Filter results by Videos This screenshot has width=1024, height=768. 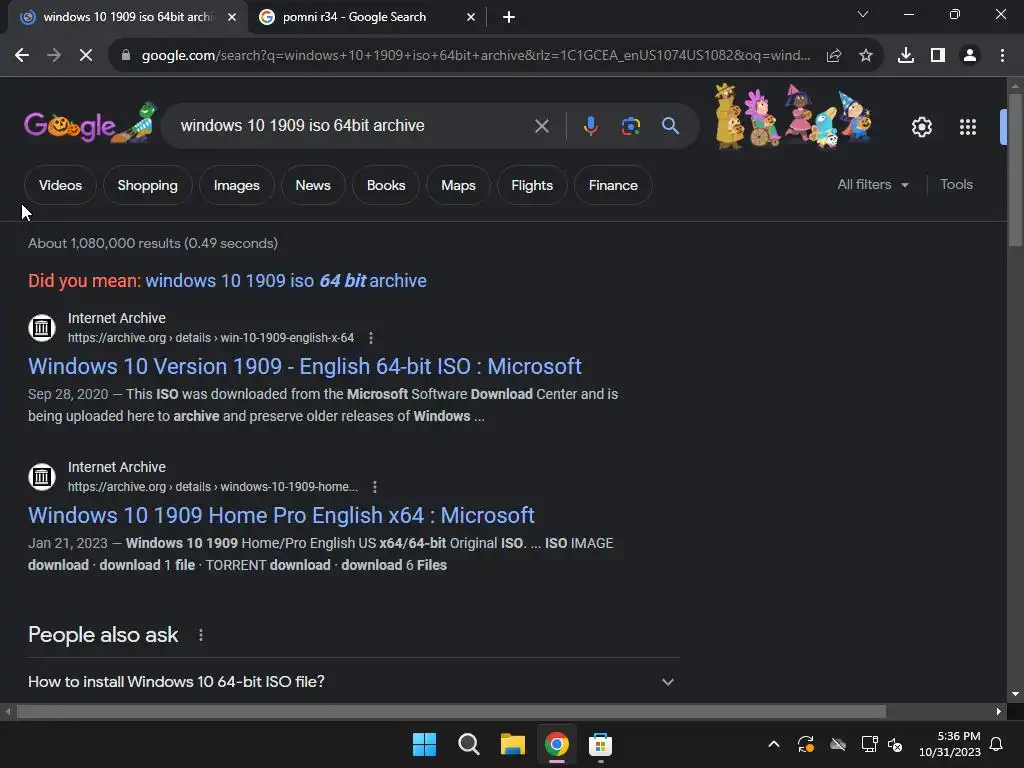point(60,185)
